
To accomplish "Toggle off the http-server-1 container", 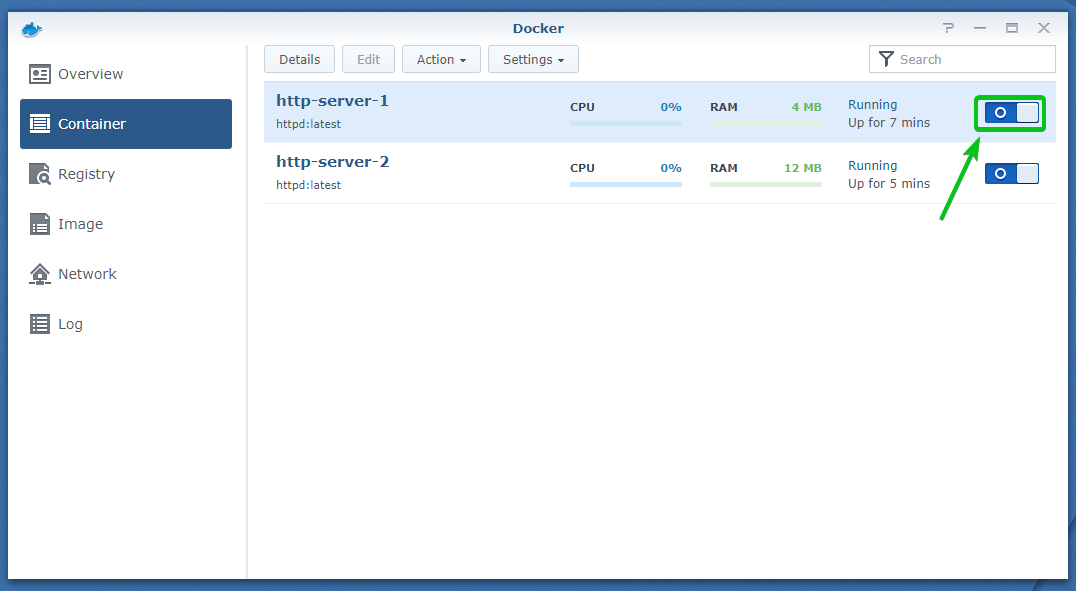I will 1011,113.
